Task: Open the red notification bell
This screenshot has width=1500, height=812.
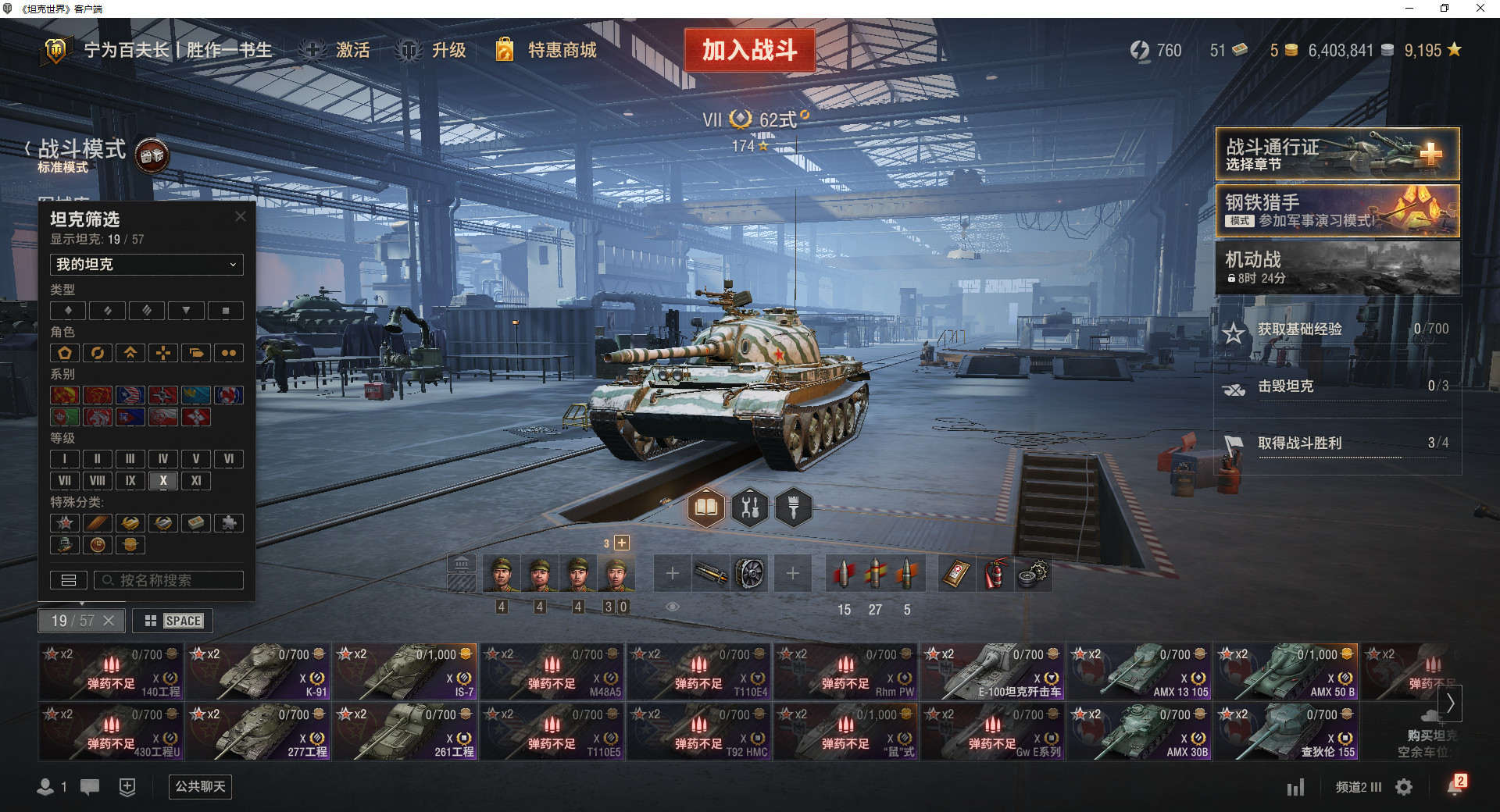Action: [x=1455, y=785]
